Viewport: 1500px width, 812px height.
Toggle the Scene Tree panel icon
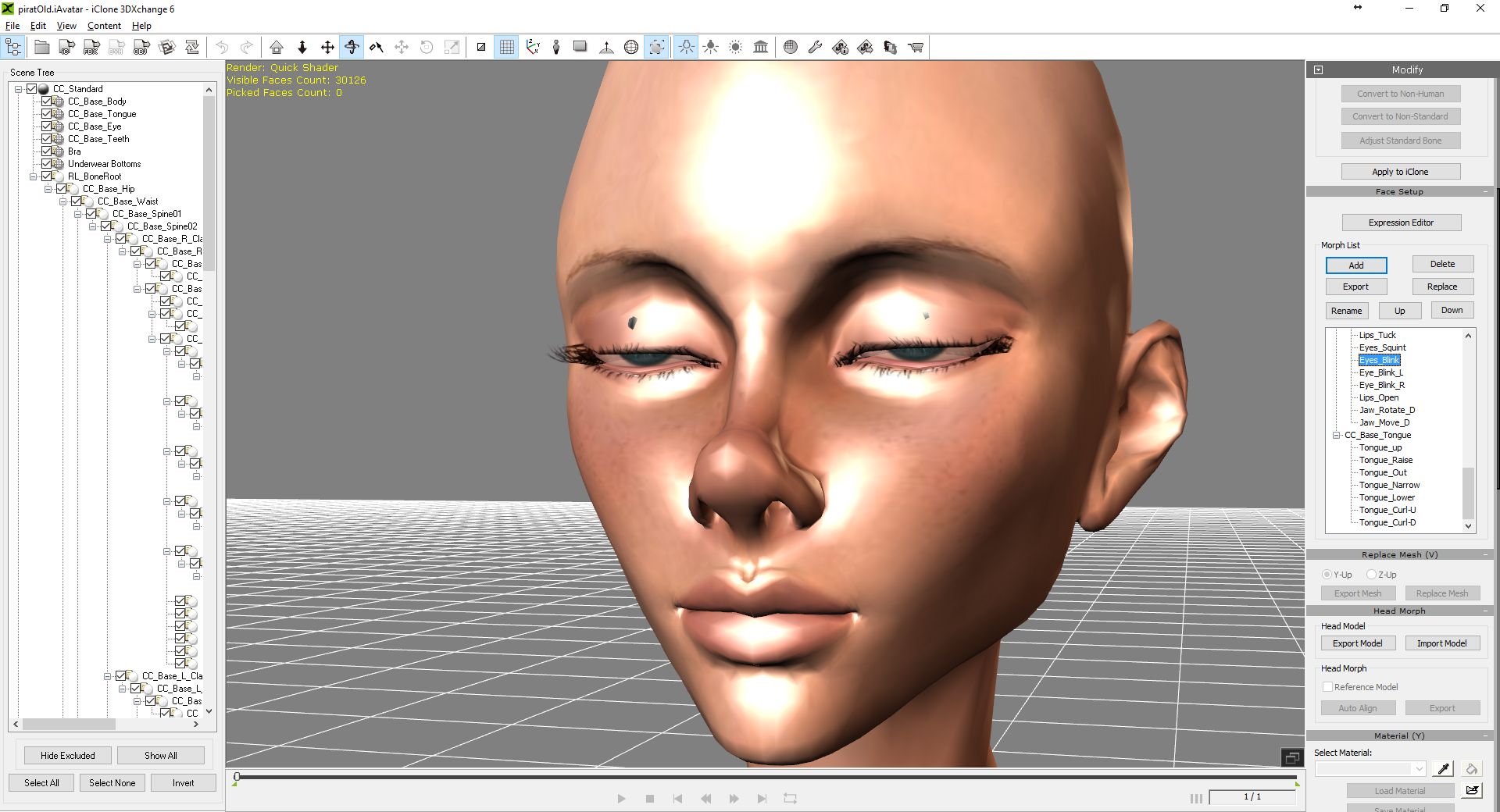coord(14,48)
